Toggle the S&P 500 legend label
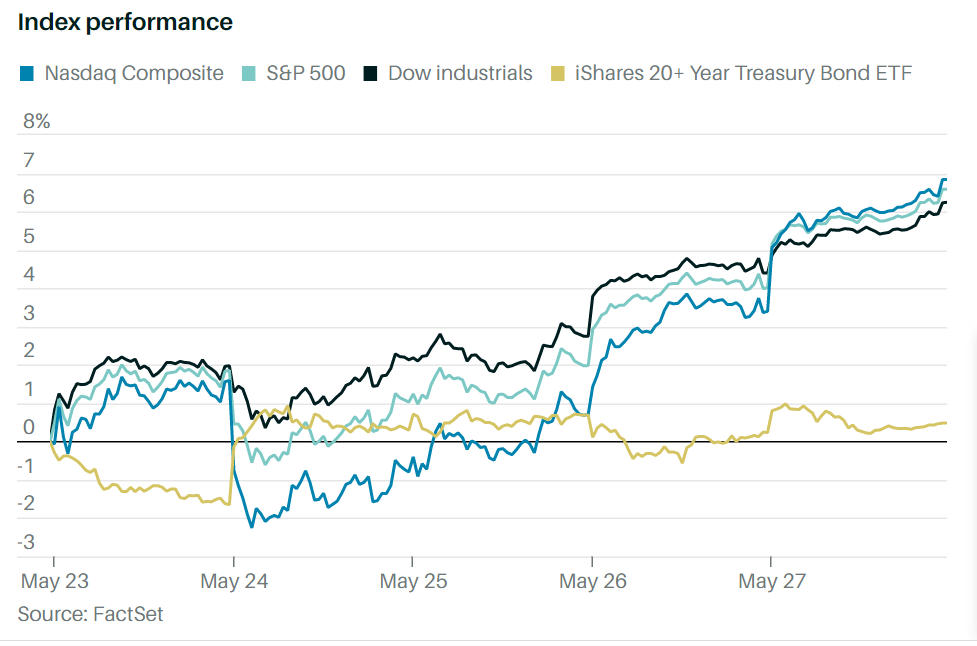Viewport: 977px width, 646px height. pyautogui.click(x=305, y=73)
